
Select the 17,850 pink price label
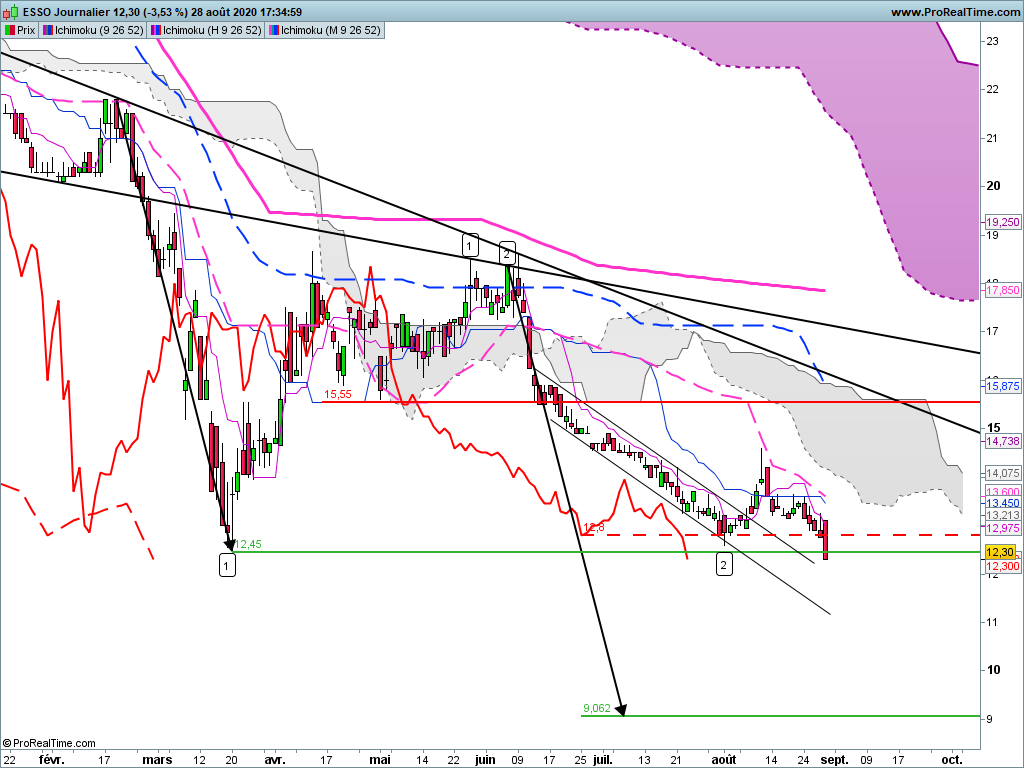coord(1002,290)
